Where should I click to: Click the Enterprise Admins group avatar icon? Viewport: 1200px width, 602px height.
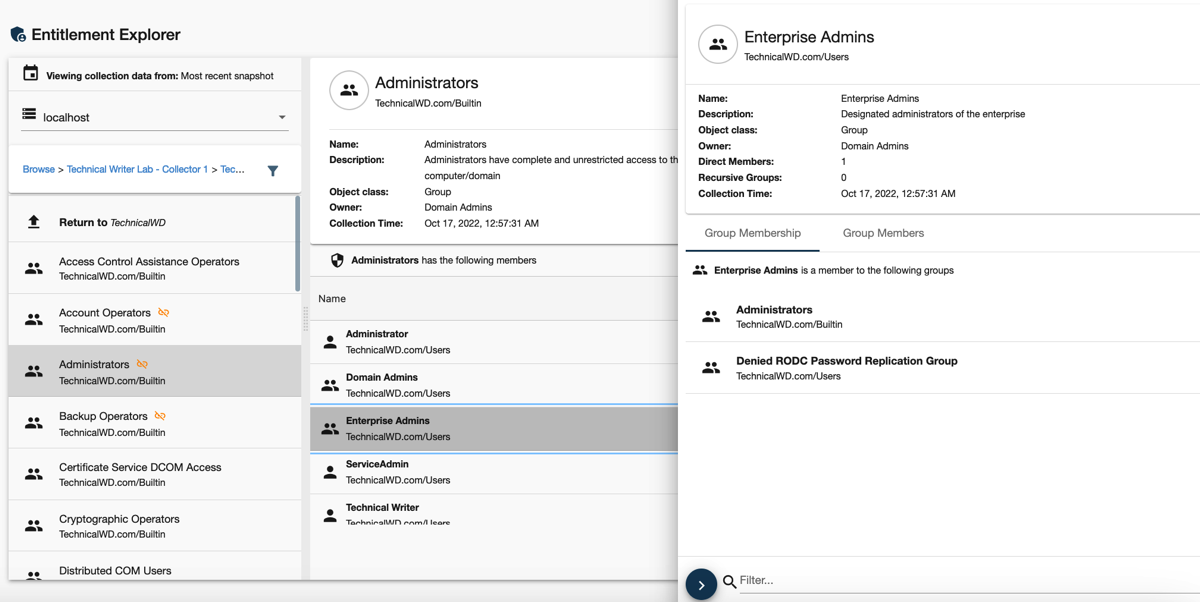(x=718, y=45)
